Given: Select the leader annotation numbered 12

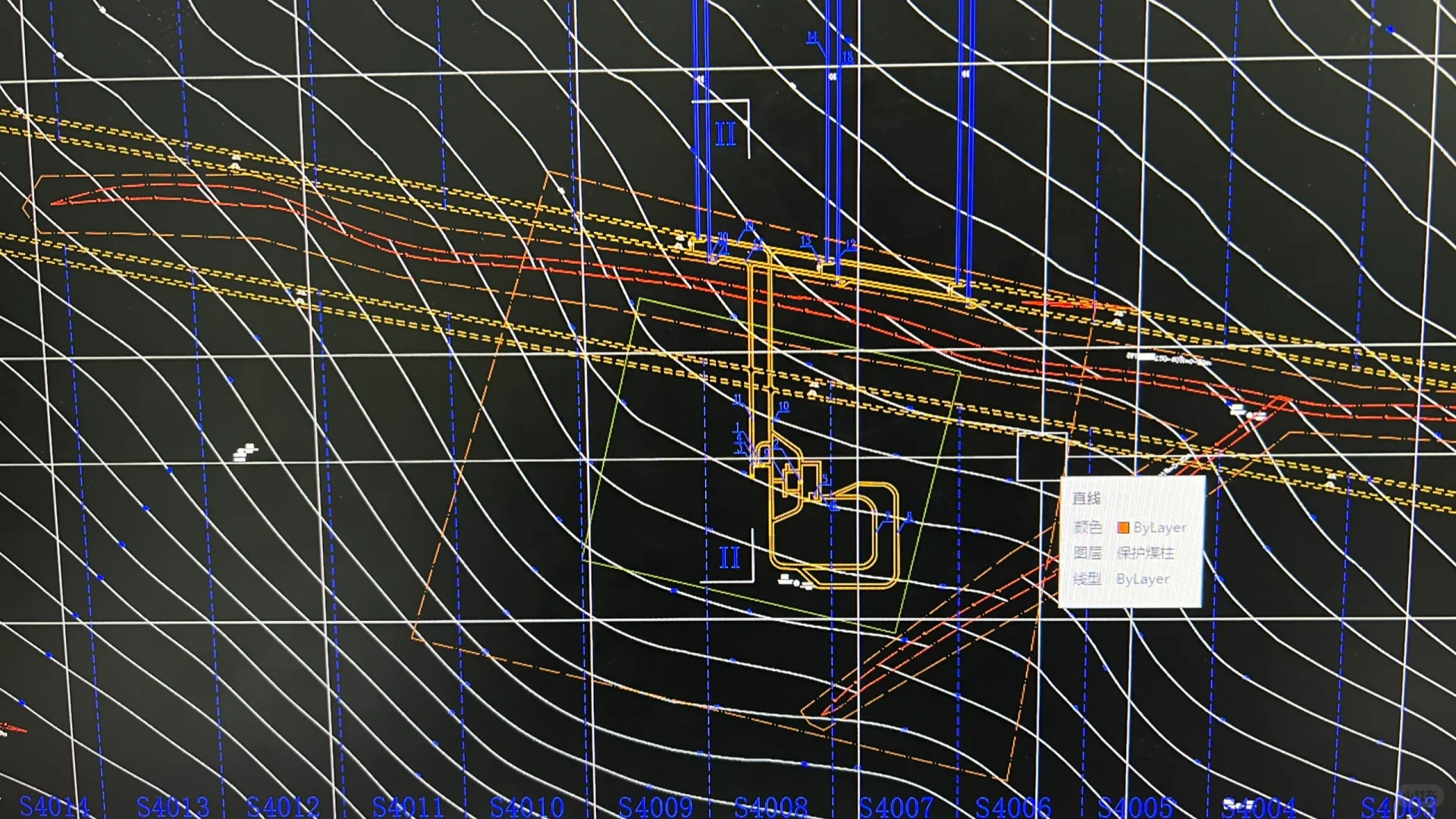Looking at the screenshot, I should [x=850, y=243].
